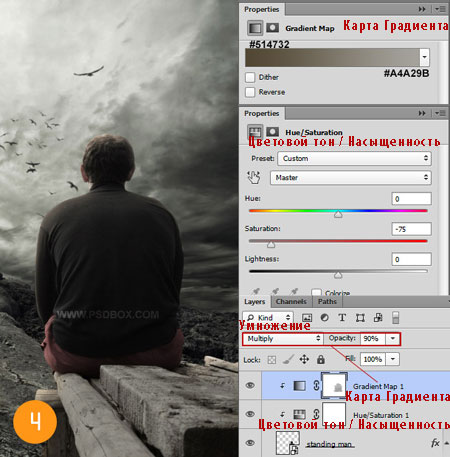Select the Gradient Map Properties tab
The width and height of the screenshot is (450, 457).
click(261, 9)
